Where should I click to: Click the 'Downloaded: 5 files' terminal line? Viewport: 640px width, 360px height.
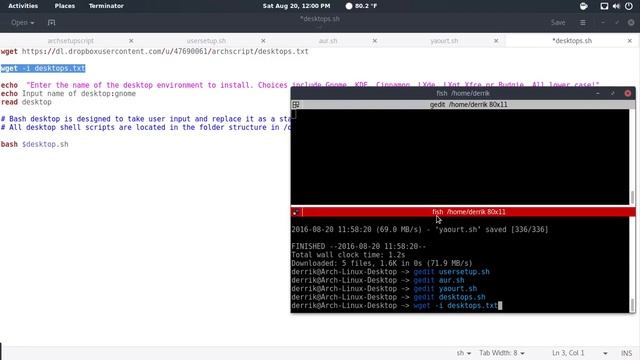tap(382, 263)
